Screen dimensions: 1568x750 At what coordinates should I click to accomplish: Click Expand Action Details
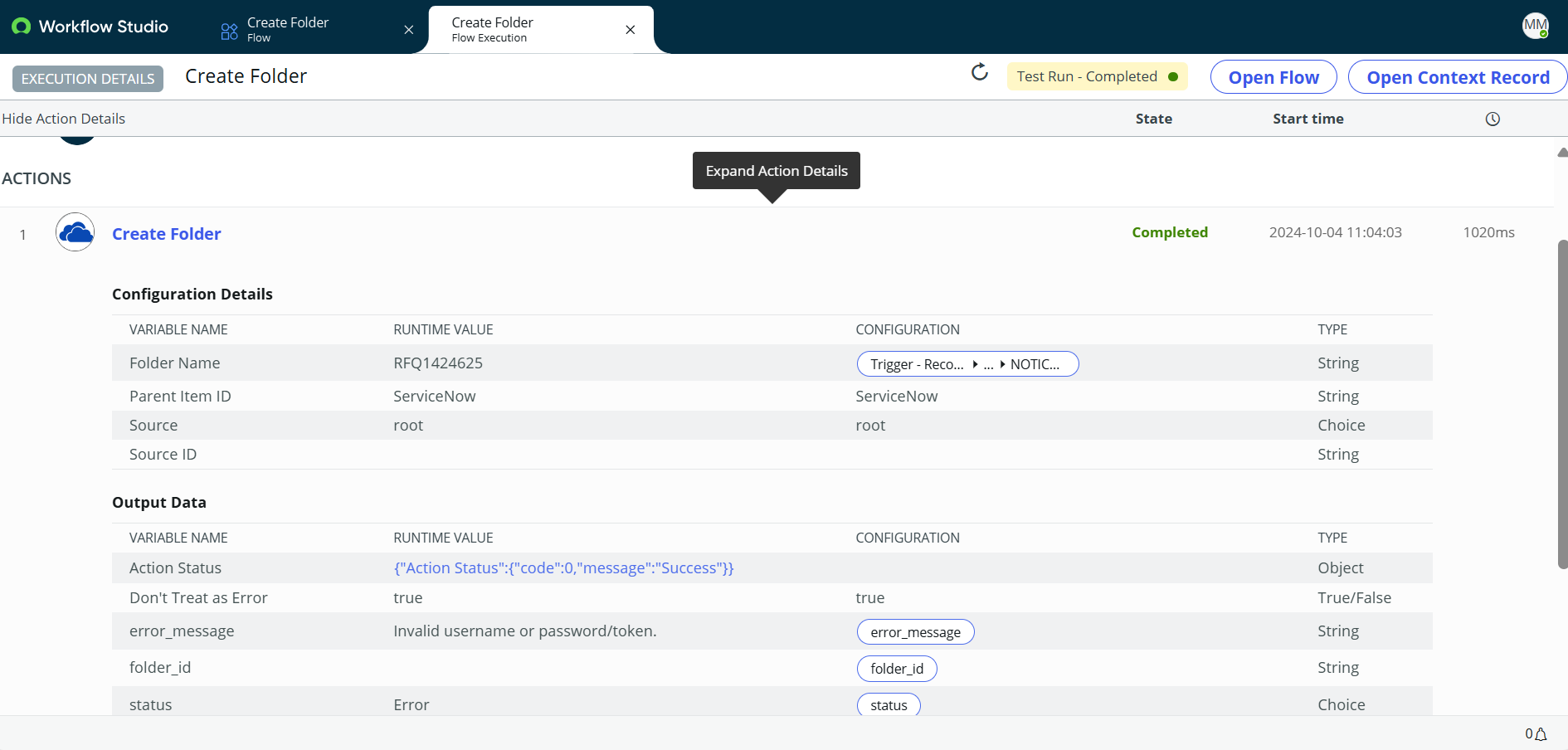coord(776,171)
